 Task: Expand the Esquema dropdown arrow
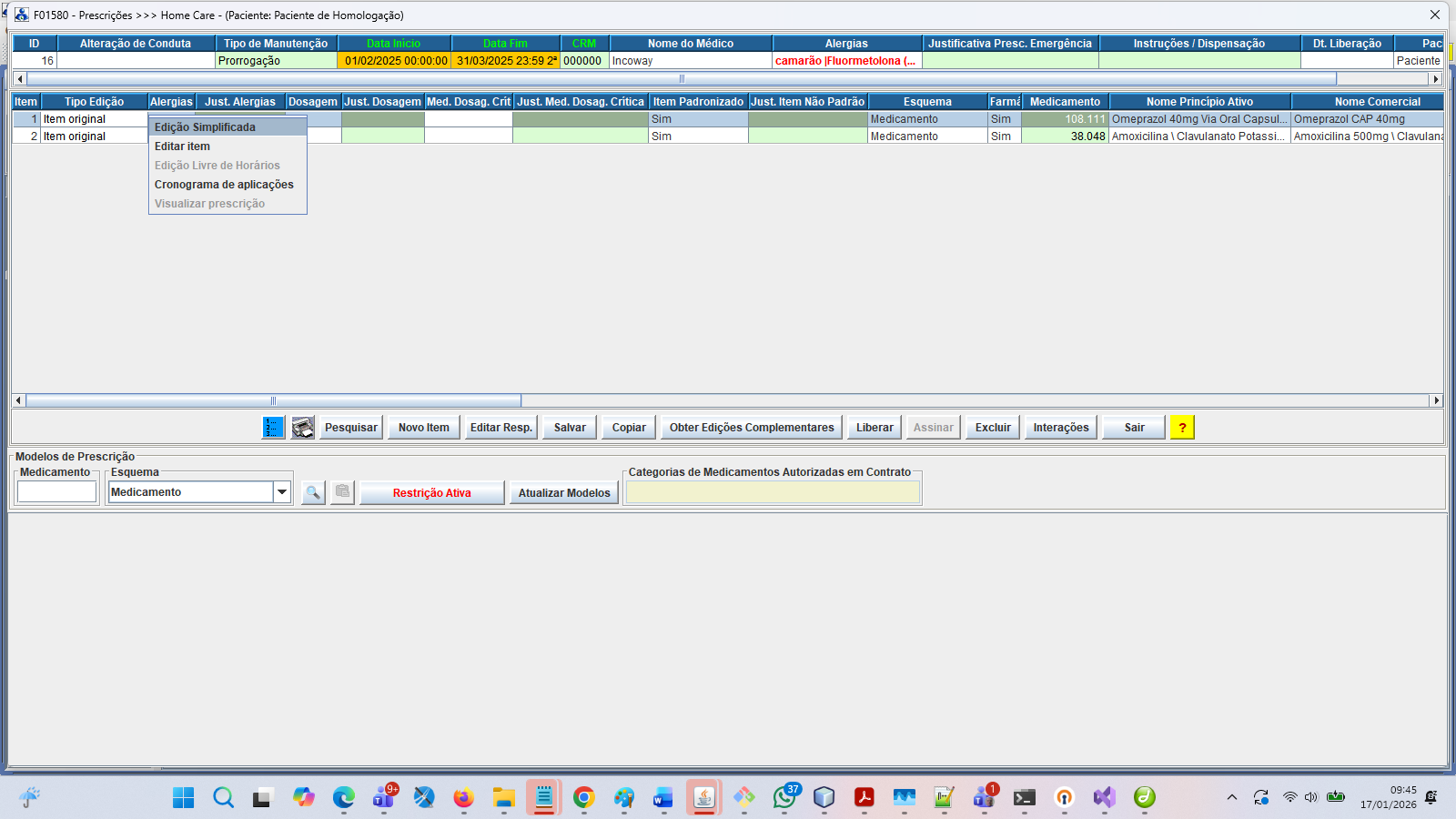click(282, 492)
